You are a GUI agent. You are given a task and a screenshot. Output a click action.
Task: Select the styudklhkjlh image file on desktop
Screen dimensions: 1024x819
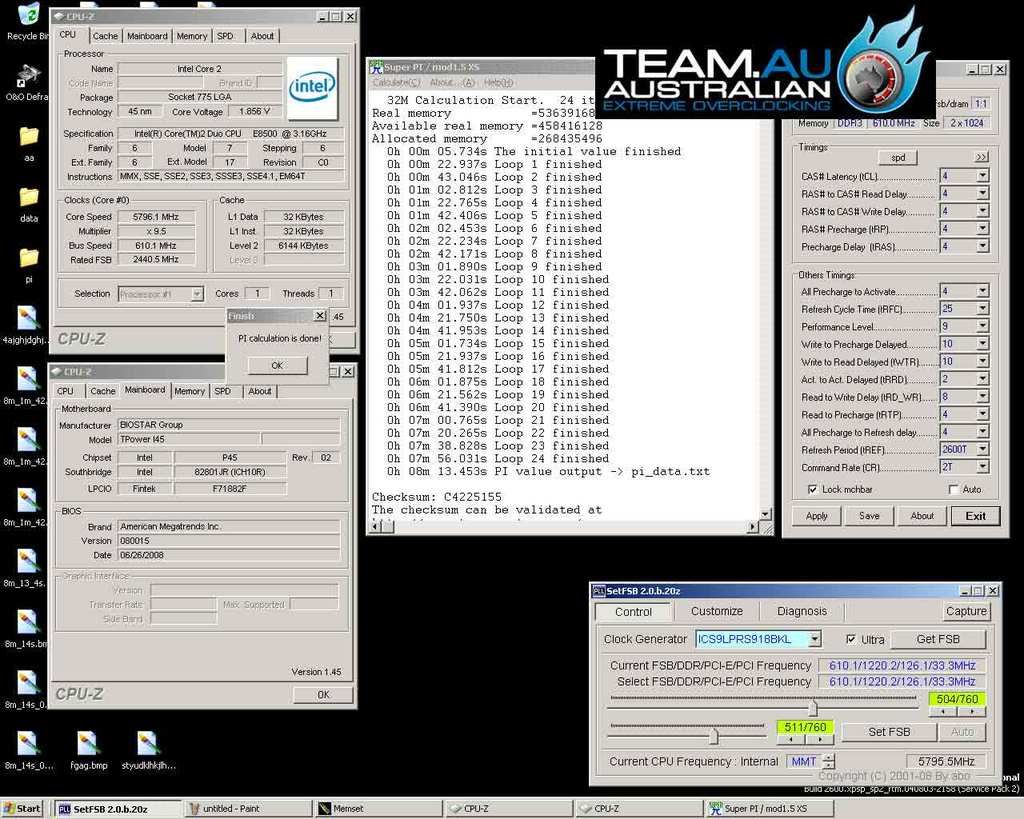pos(149,743)
